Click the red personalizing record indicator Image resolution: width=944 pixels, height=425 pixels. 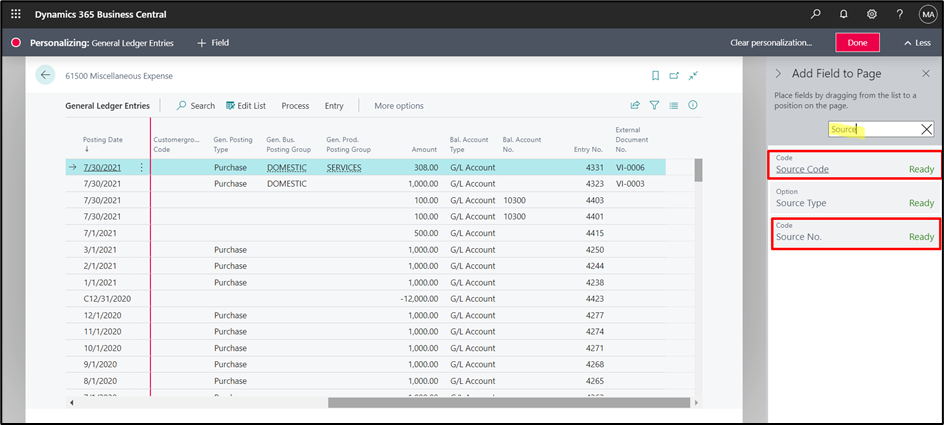click(16, 43)
